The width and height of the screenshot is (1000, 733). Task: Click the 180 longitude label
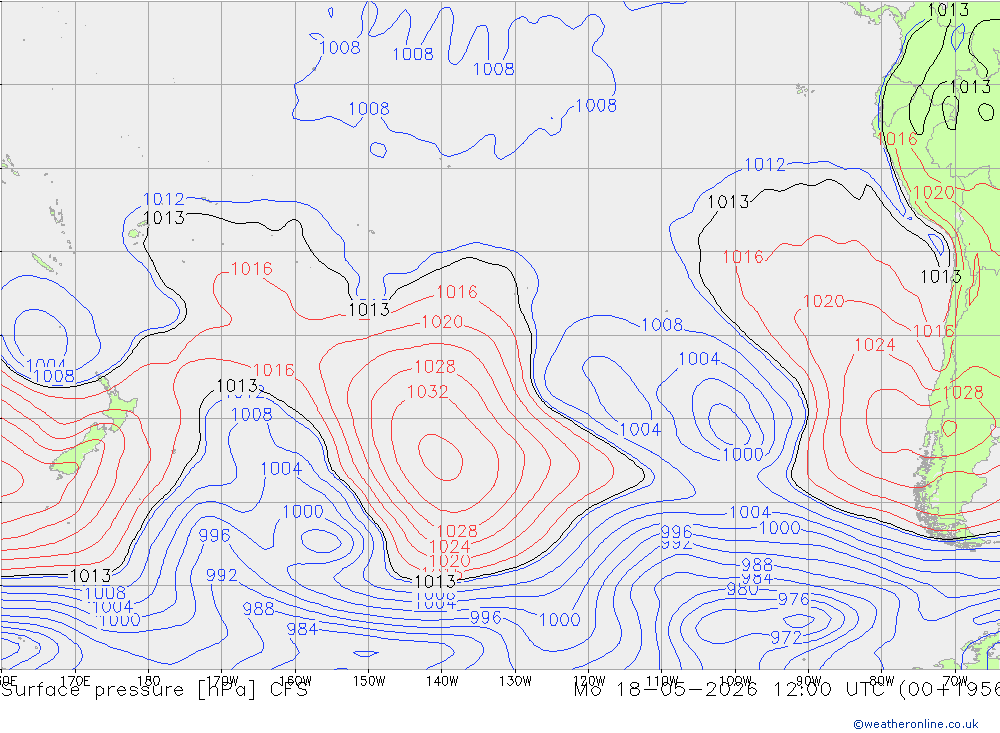coord(149,681)
